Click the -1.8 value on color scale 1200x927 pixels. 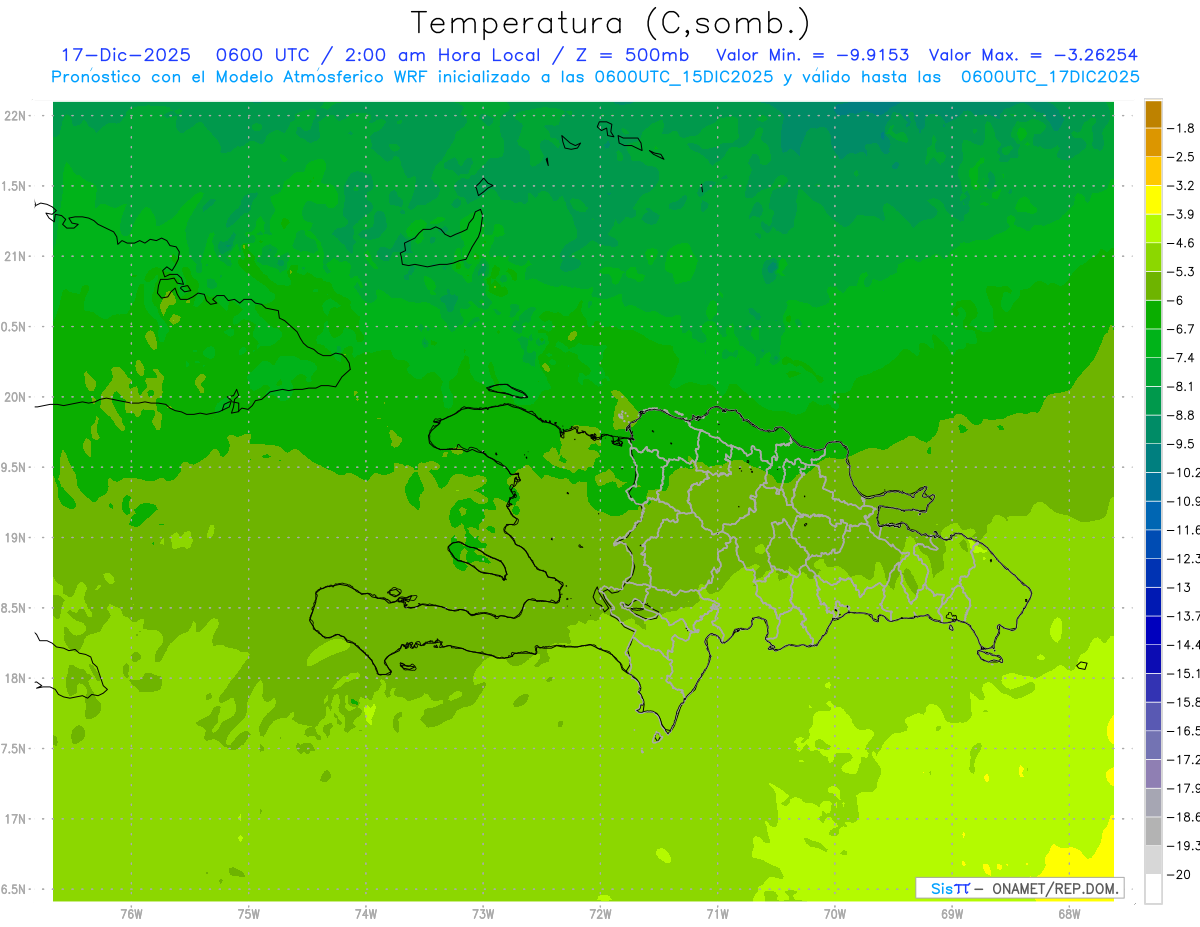coord(1181,128)
